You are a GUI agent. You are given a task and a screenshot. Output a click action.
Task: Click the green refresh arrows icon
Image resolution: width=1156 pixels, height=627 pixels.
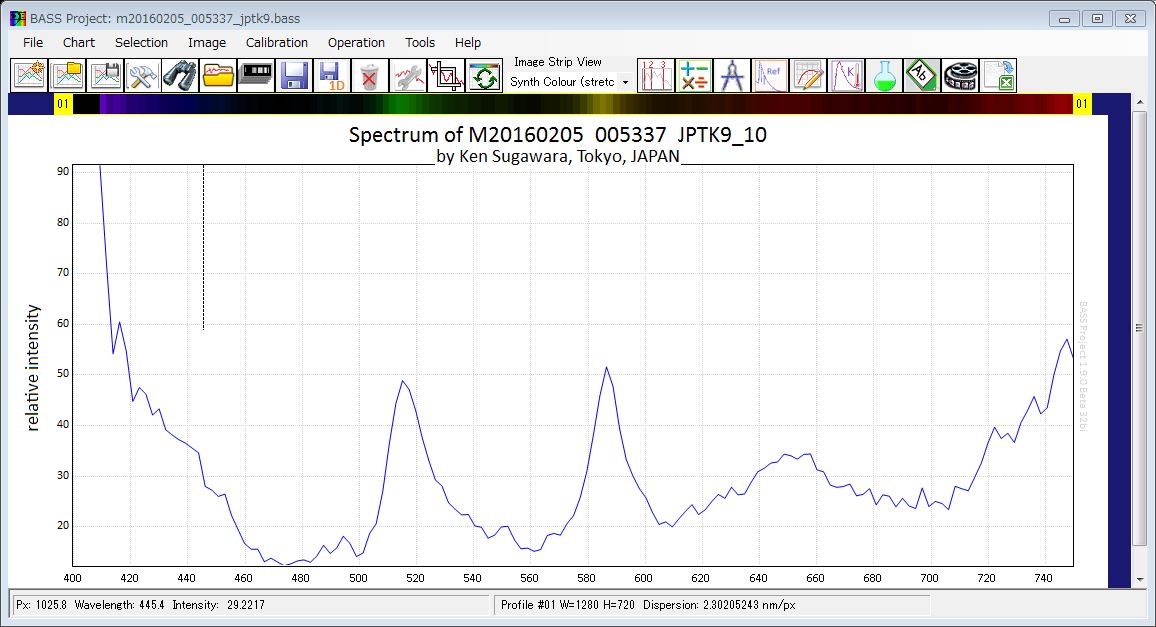[484, 75]
